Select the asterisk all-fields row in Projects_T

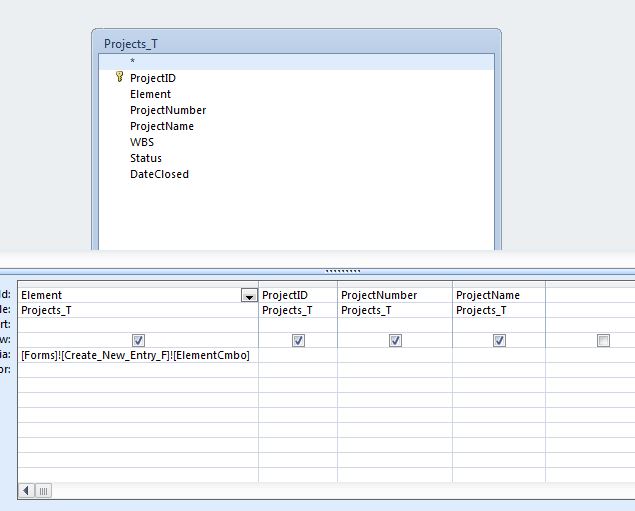point(296,62)
